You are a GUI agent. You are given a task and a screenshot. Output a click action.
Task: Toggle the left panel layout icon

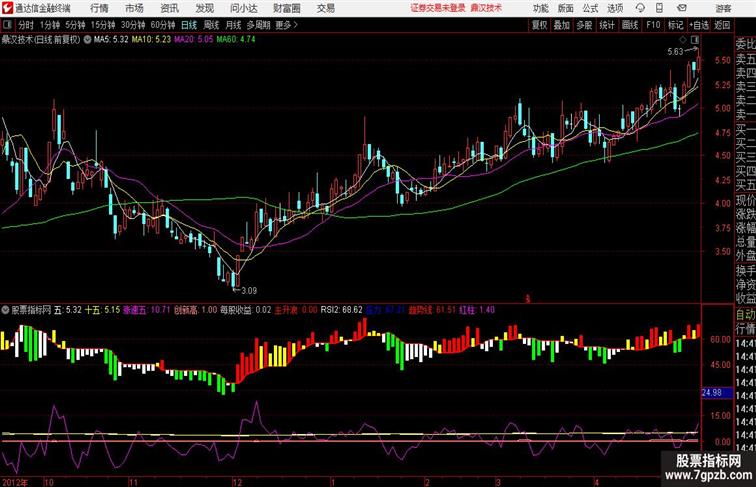tap(7, 25)
